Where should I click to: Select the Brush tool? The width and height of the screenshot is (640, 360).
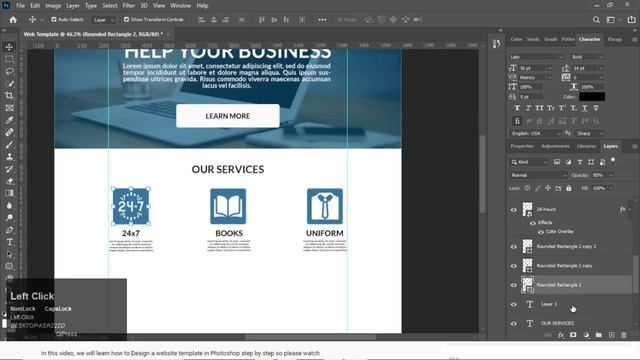pyautogui.click(x=9, y=145)
